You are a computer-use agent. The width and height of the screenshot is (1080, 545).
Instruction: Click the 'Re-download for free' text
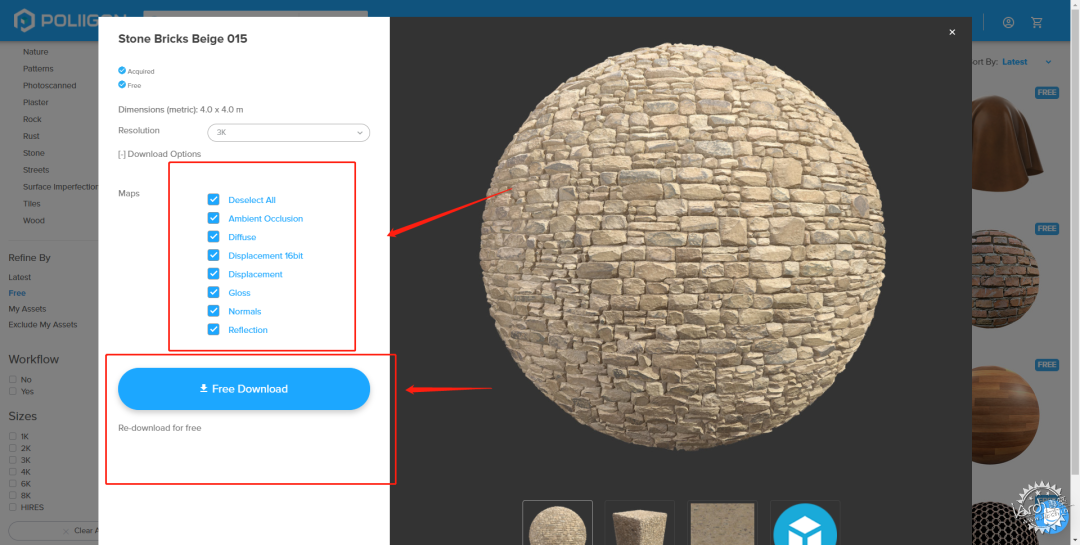pos(160,428)
